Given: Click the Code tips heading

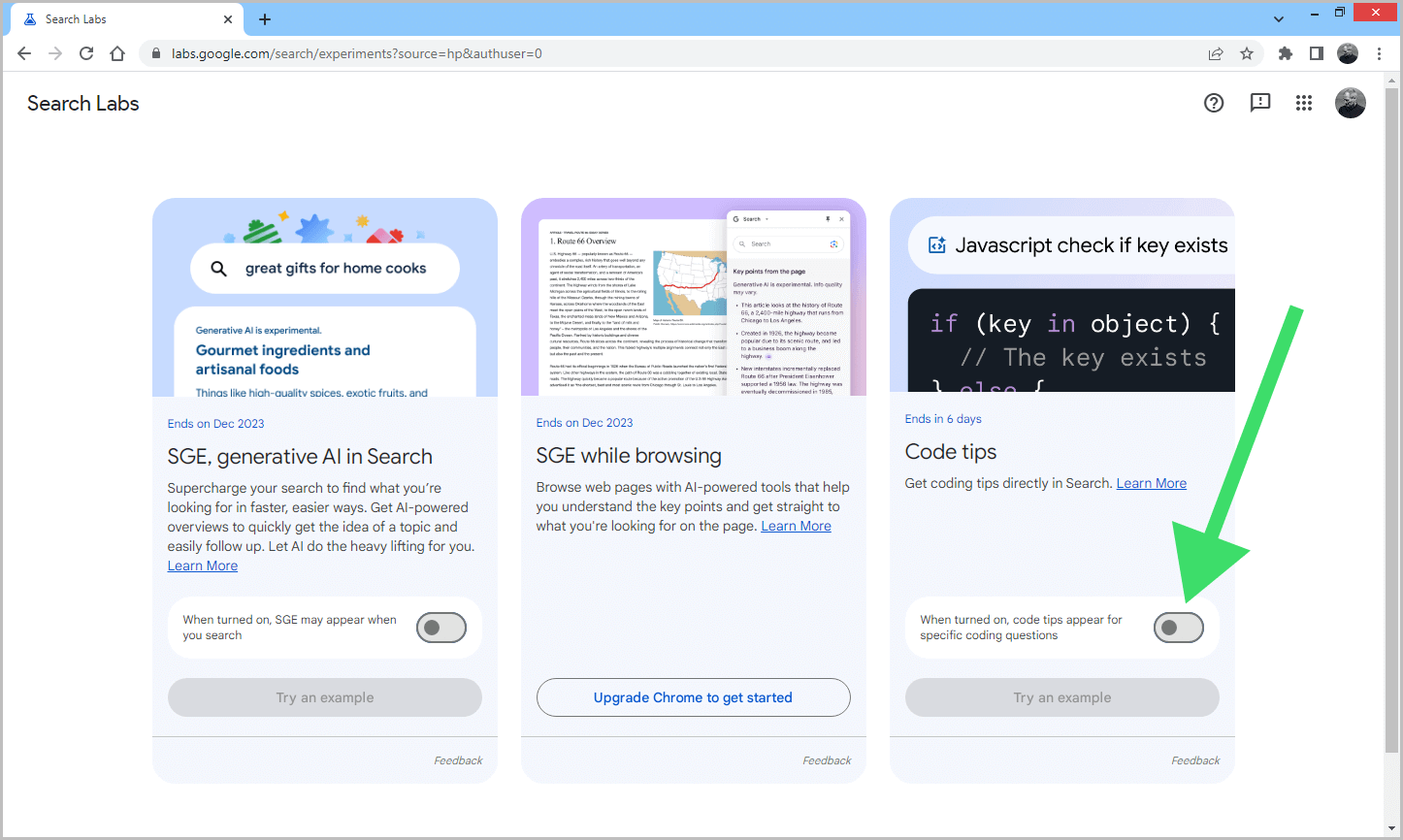Looking at the screenshot, I should point(951,452).
